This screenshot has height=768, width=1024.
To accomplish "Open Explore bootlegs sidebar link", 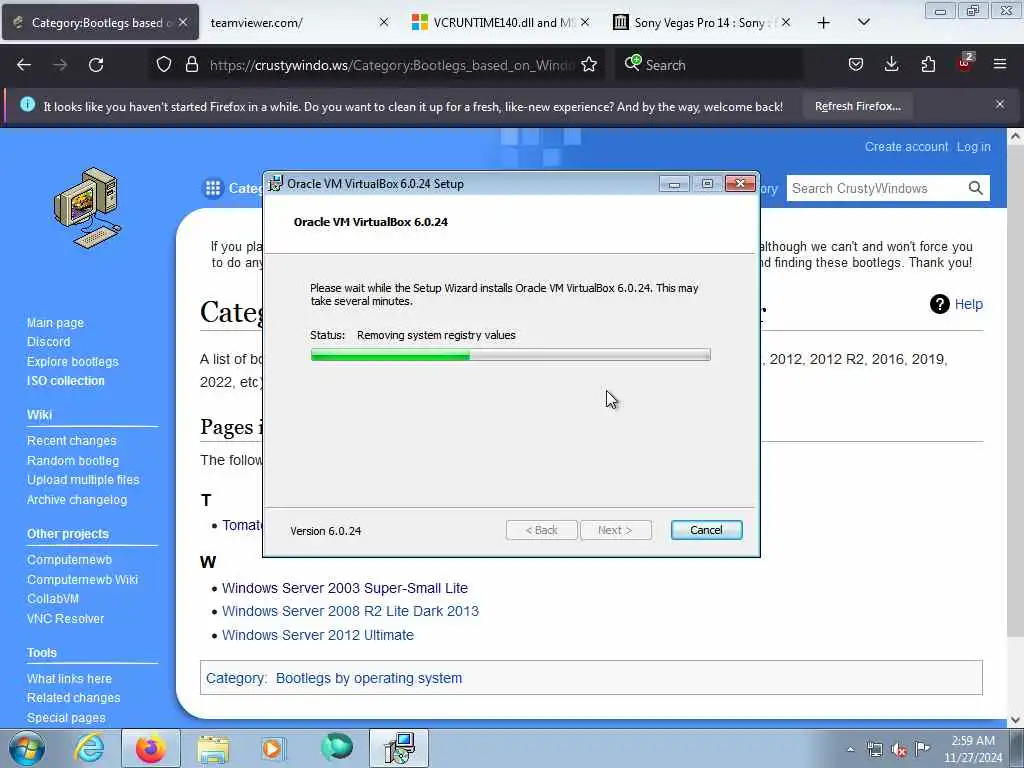I will (x=72, y=361).
